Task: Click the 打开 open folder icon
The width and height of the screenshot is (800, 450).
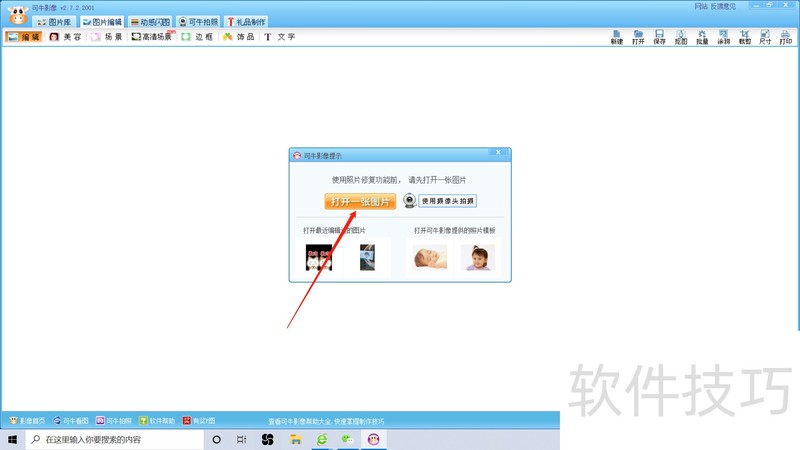Action: (x=638, y=37)
